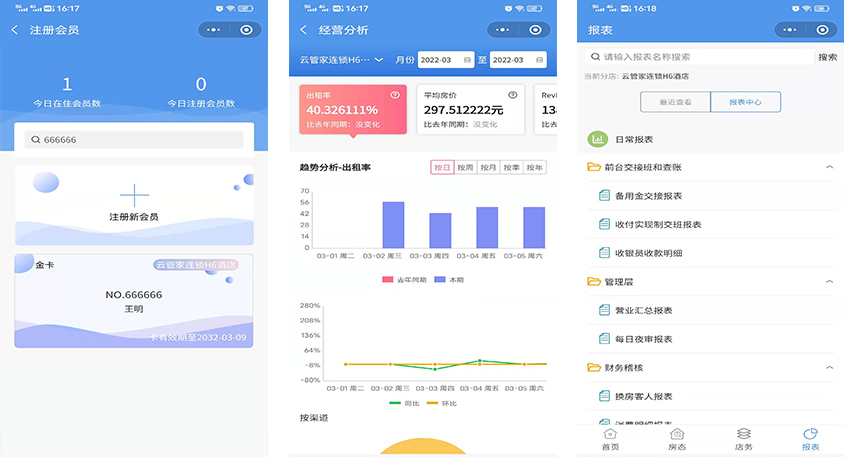Open the 备用金交接报表 report
The height and width of the screenshot is (457, 844).
point(654,196)
